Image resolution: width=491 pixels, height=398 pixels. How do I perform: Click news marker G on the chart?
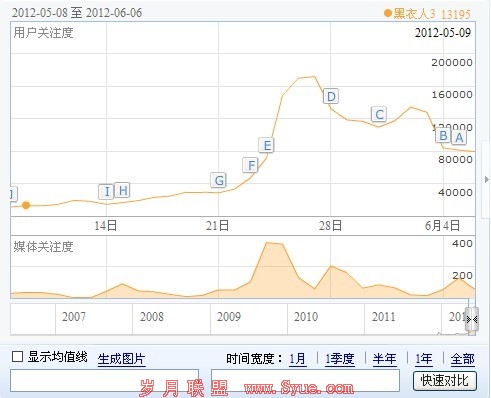(219, 180)
